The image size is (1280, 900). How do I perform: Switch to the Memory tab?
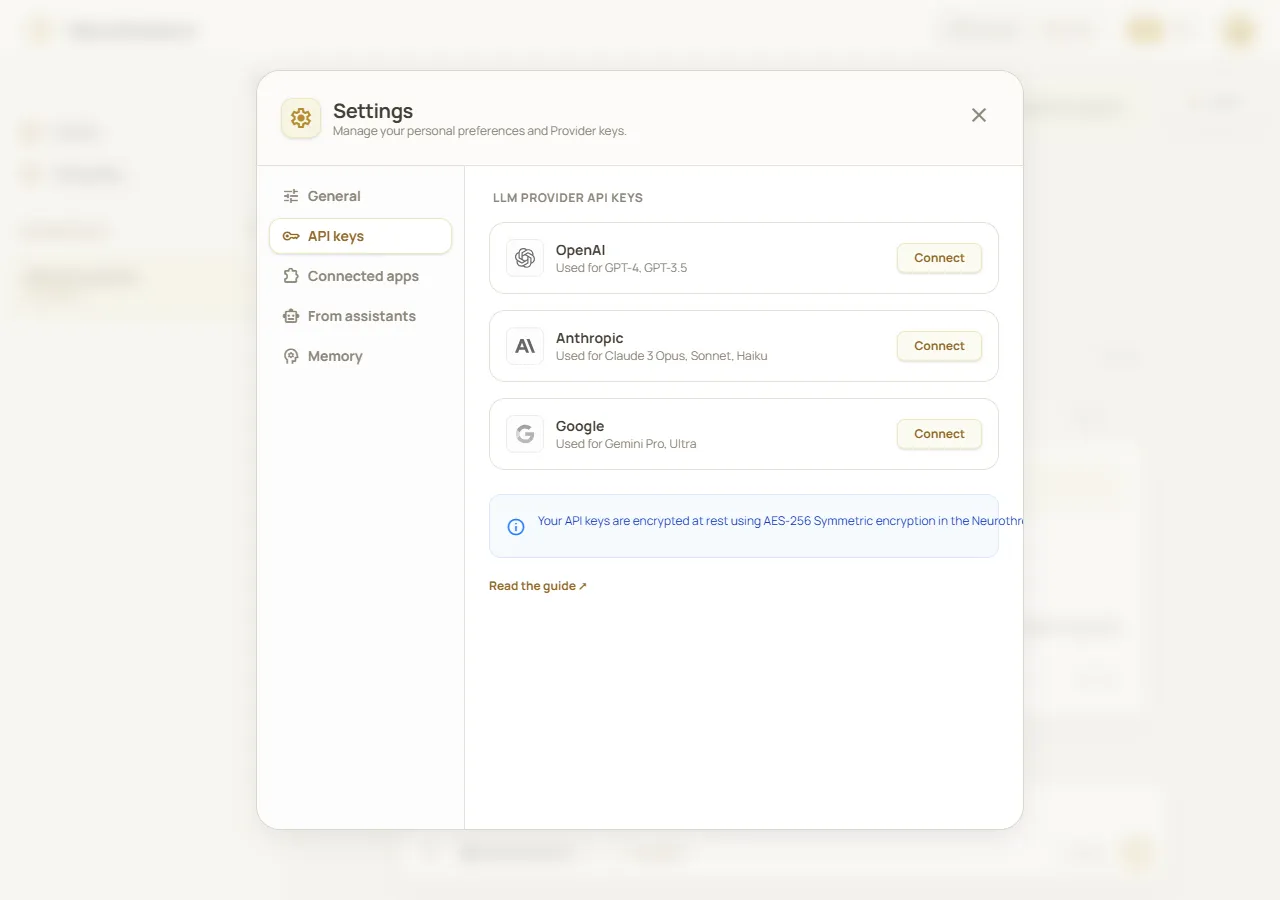coord(360,356)
